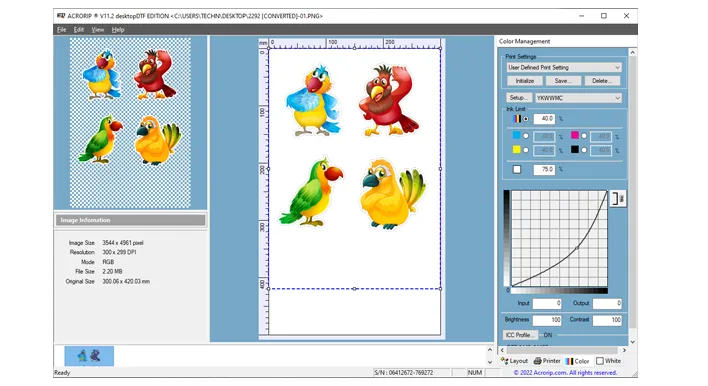Viewport: 708px width, 386px height.
Task: Open the Layout tab
Action: point(514,361)
